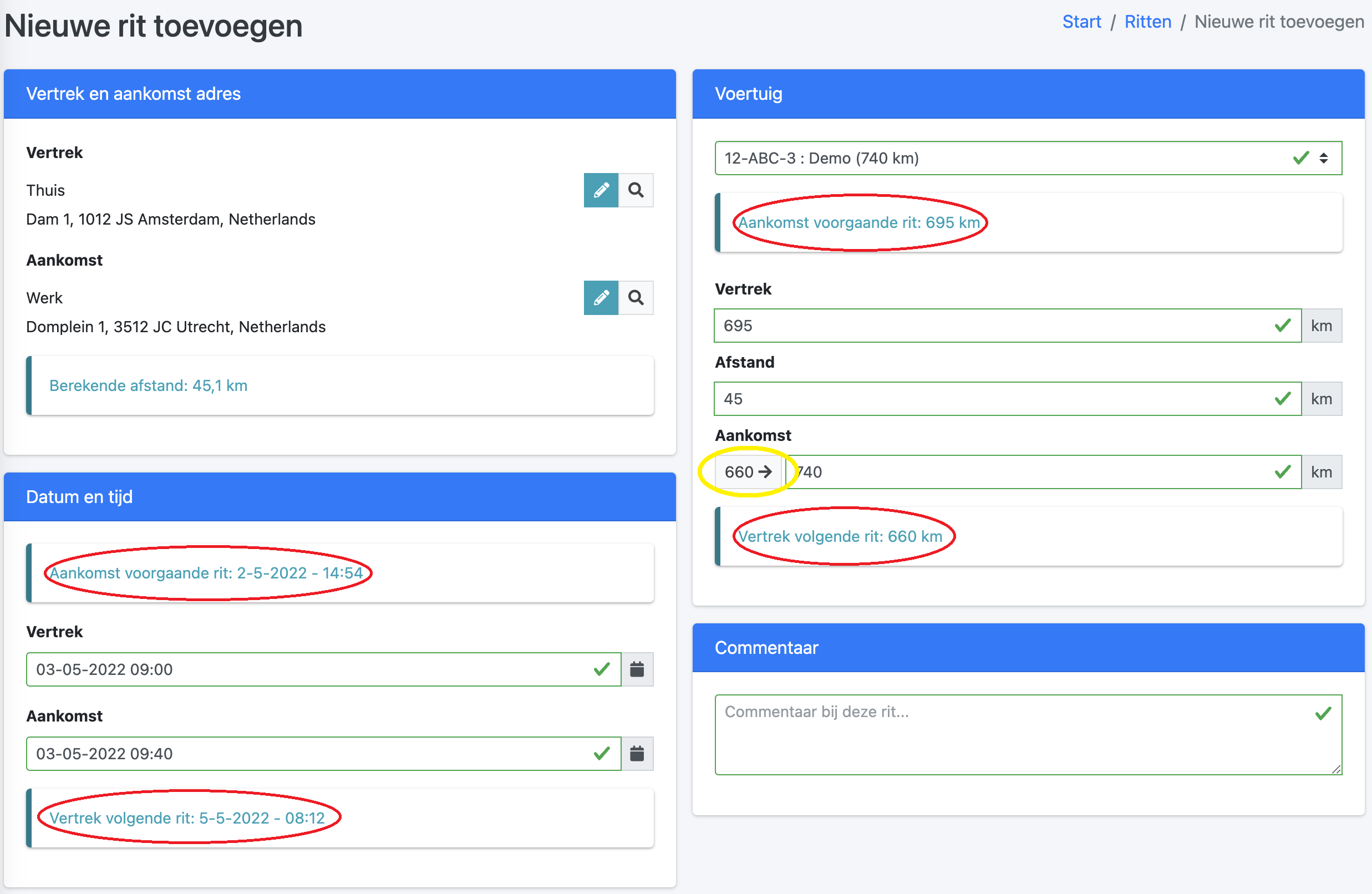Image resolution: width=1372 pixels, height=894 pixels.
Task: Edit the Thuis departure address pencil icon
Action: point(601,190)
